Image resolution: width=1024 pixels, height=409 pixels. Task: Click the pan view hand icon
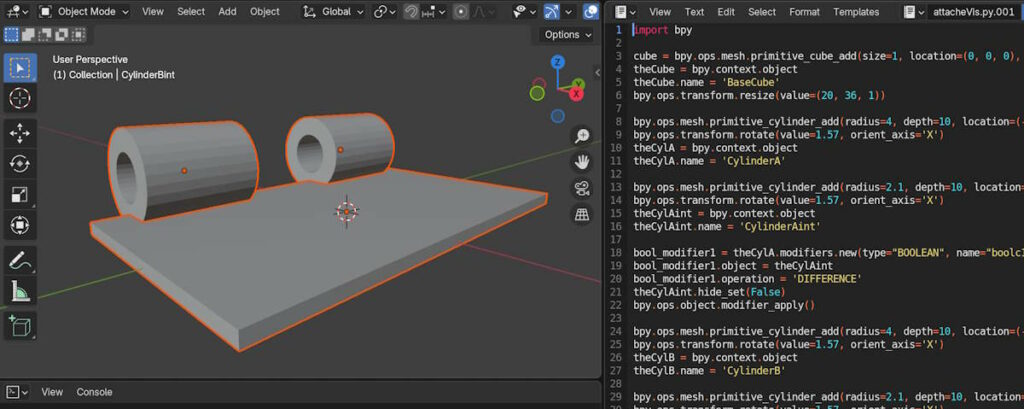(x=581, y=162)
